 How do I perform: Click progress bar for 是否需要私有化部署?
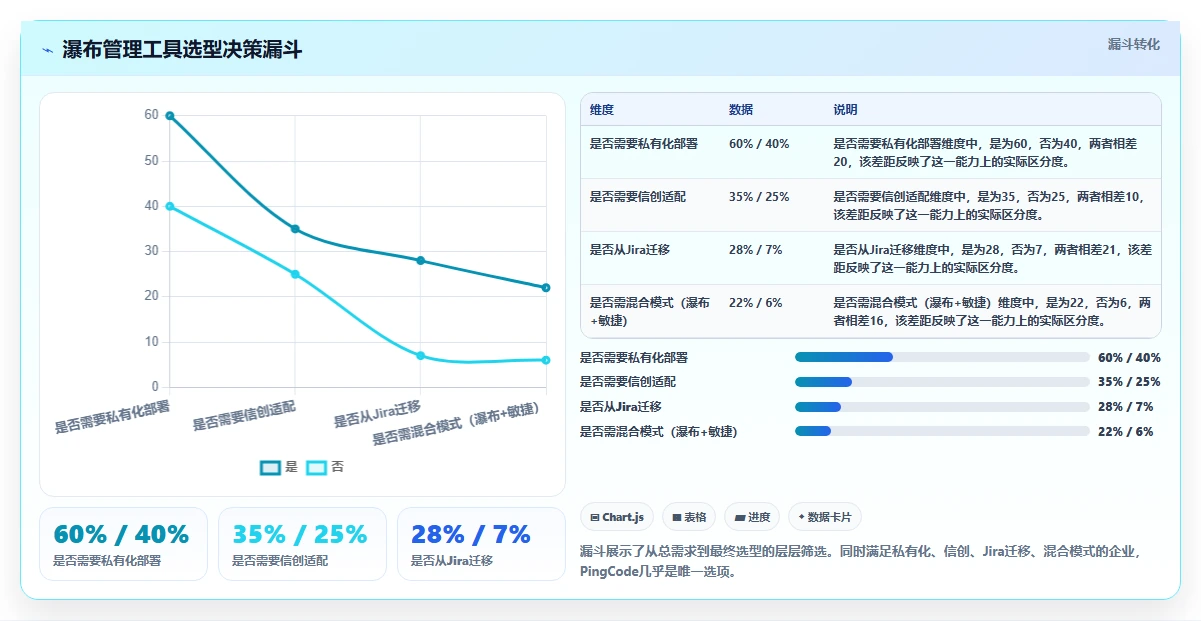tap(942, 357)
